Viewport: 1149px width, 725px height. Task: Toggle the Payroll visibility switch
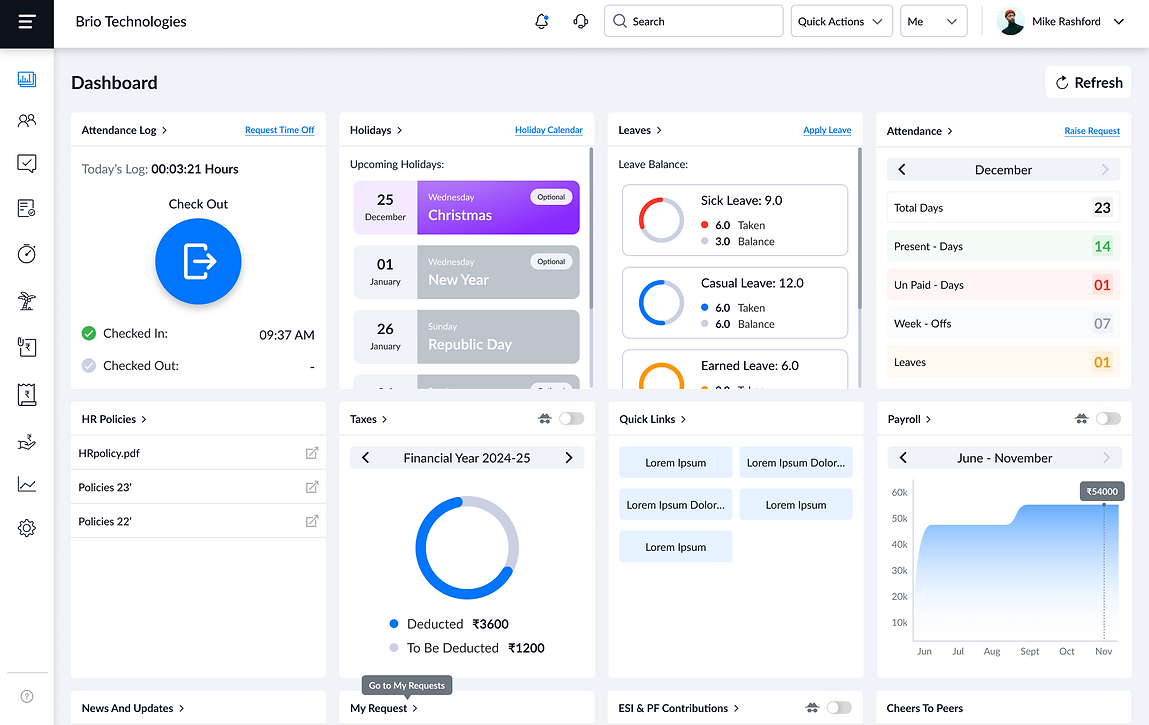pyautogui.click(x=1108, y=419)
